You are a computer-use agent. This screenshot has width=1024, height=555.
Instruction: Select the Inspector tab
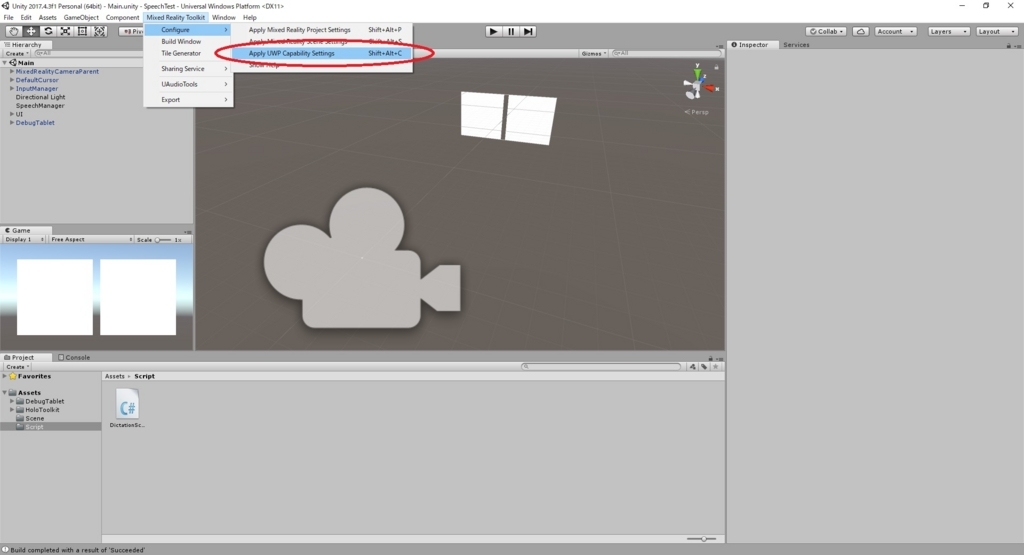click(750, 45)
